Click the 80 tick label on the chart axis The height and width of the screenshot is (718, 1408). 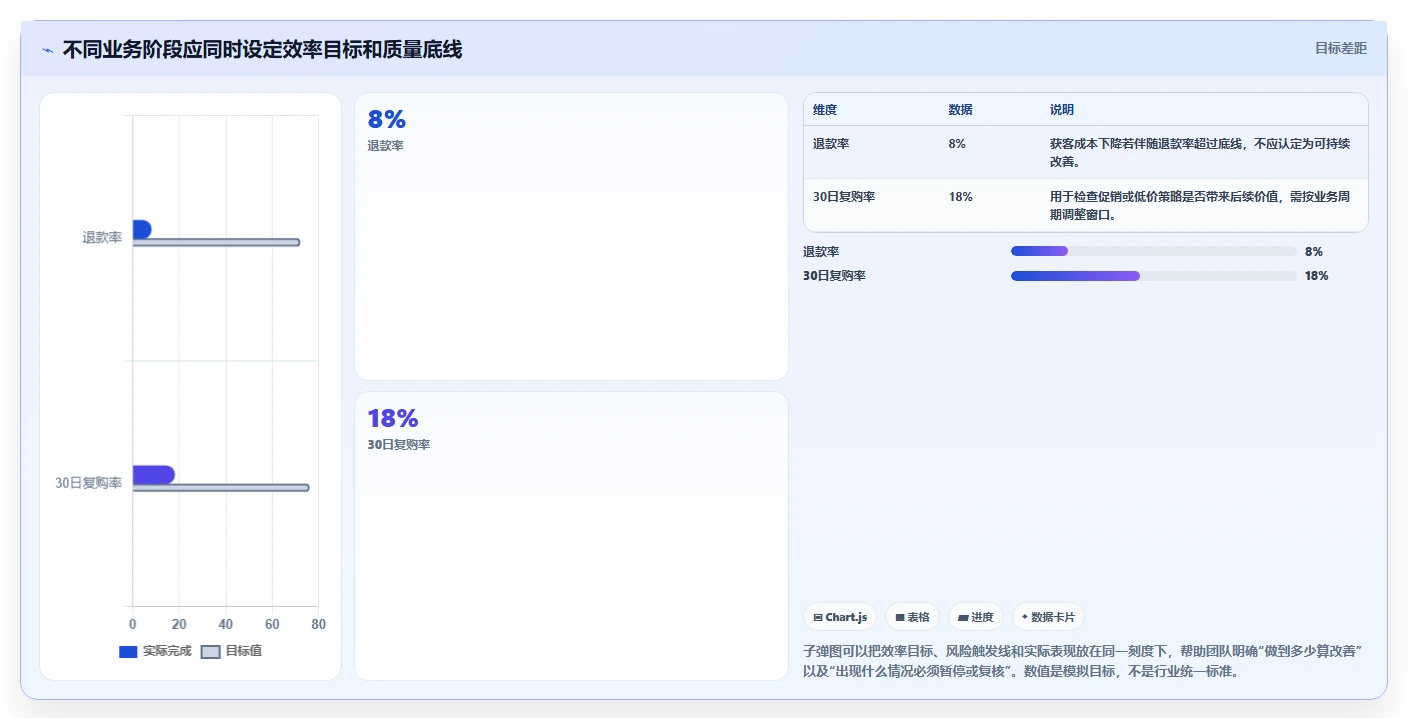point(318,625)
